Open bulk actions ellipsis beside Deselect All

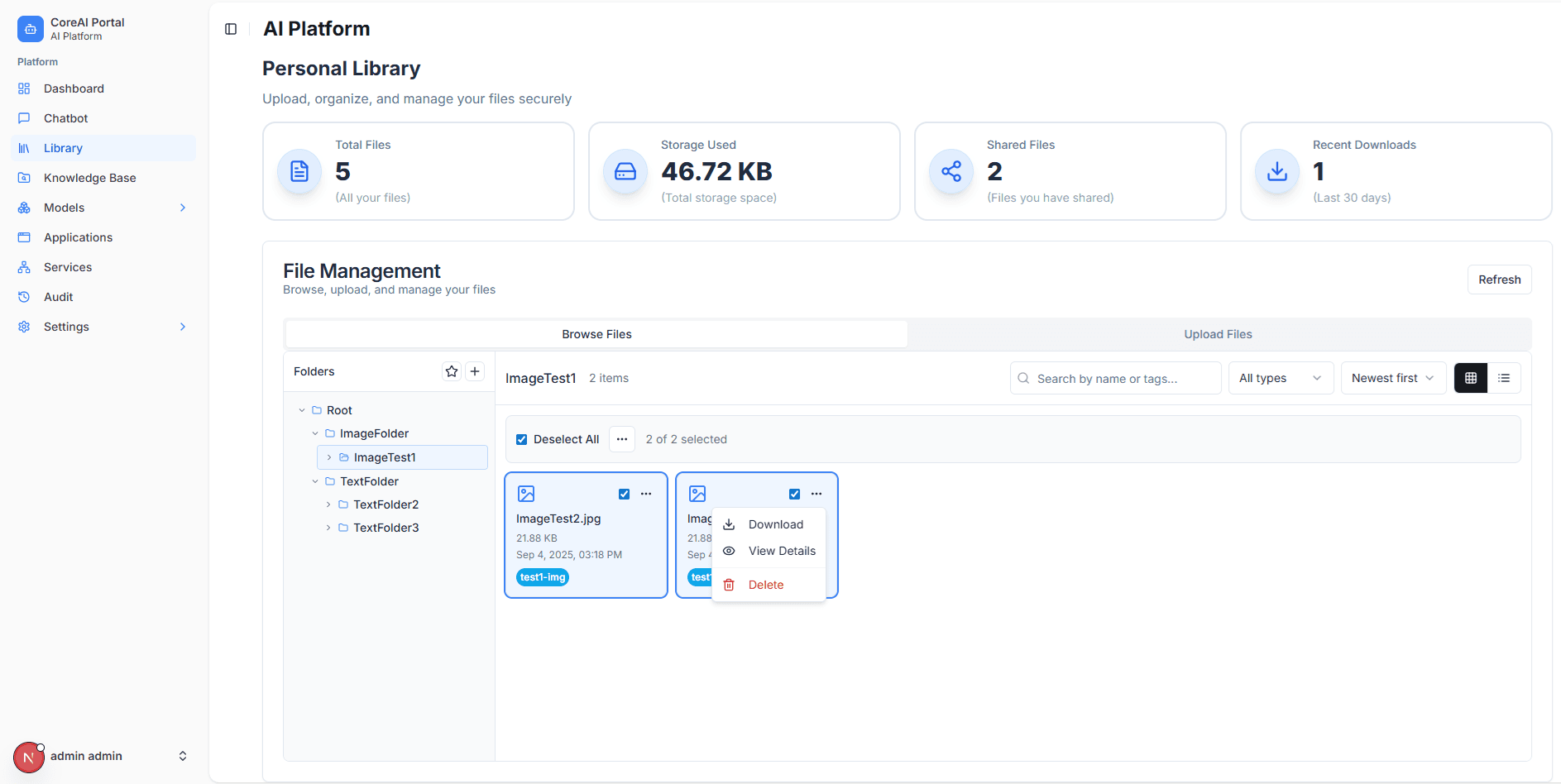622,439
